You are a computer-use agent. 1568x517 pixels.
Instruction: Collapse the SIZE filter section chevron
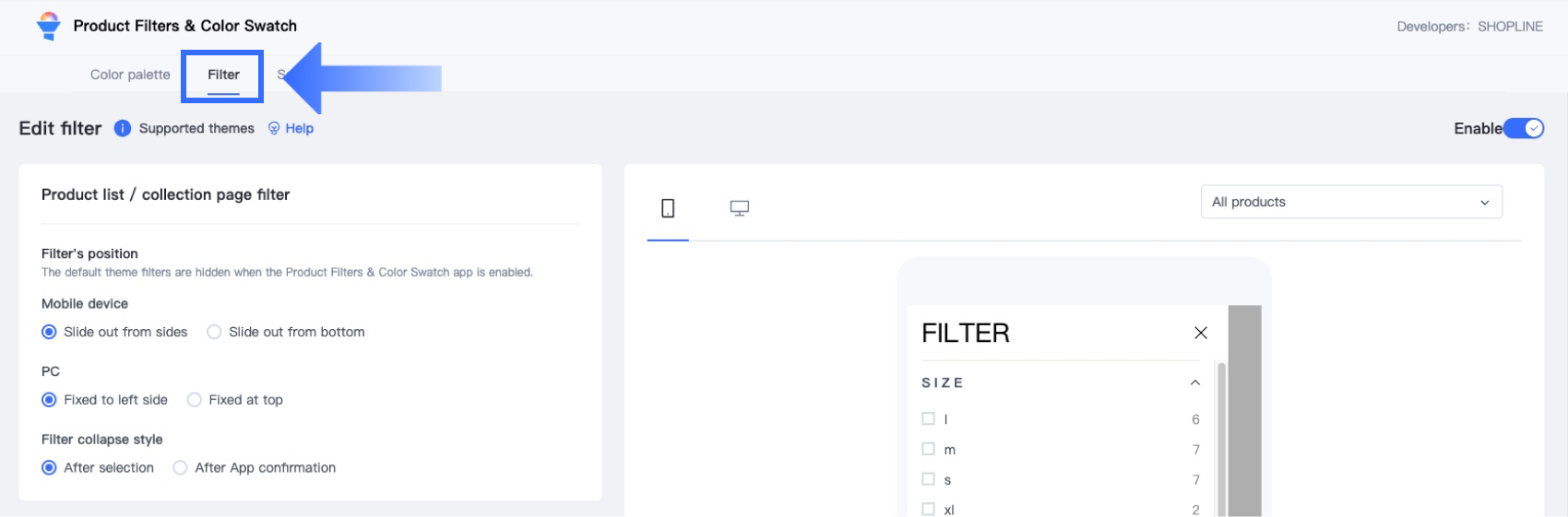(1194, 382)
